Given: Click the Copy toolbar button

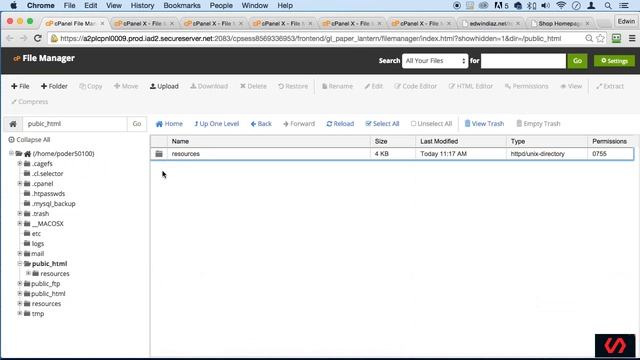Looking at the screenshot, I should click(x=91, y=86).
